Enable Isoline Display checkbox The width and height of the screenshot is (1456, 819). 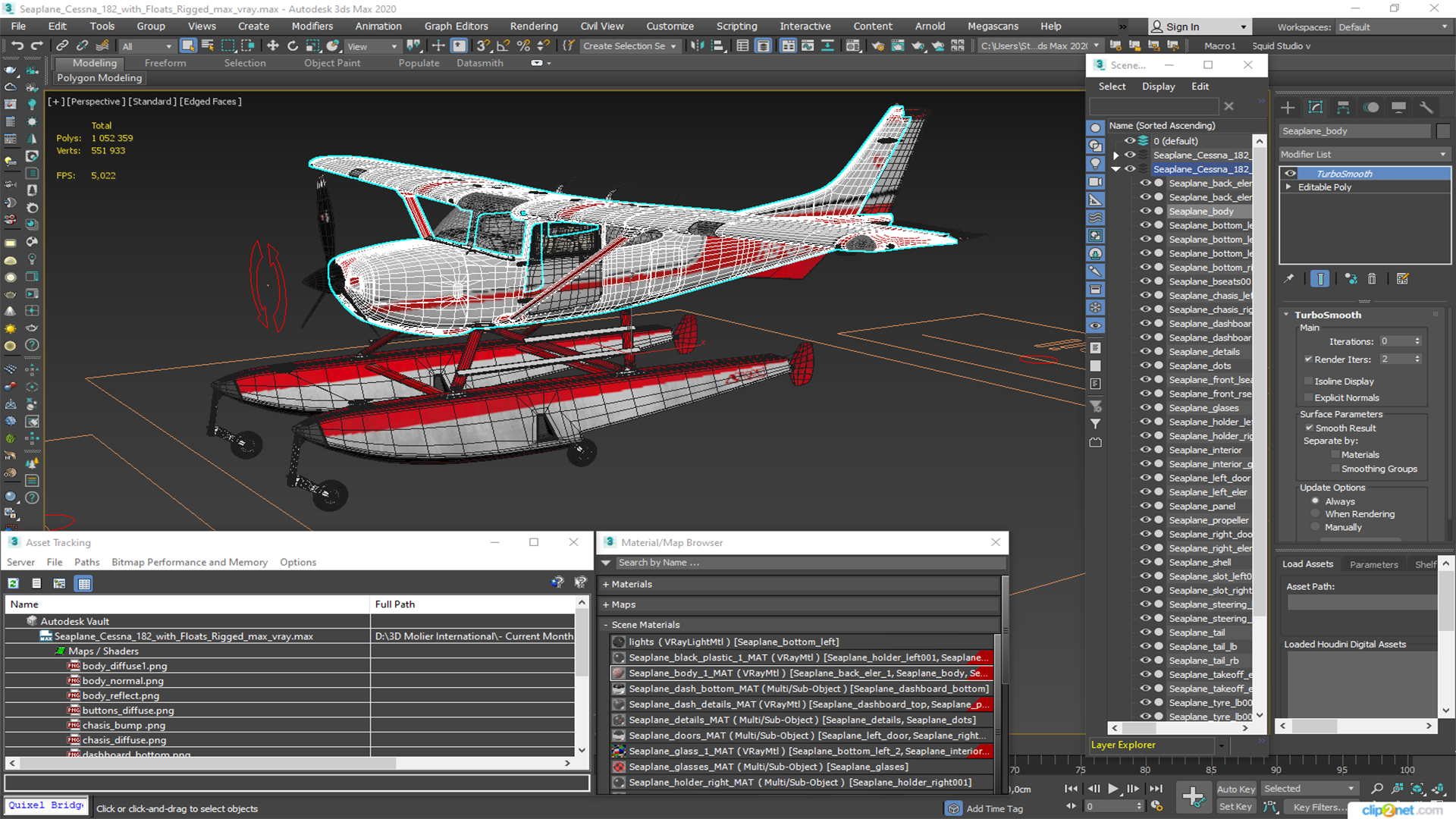coord(1308,381)
